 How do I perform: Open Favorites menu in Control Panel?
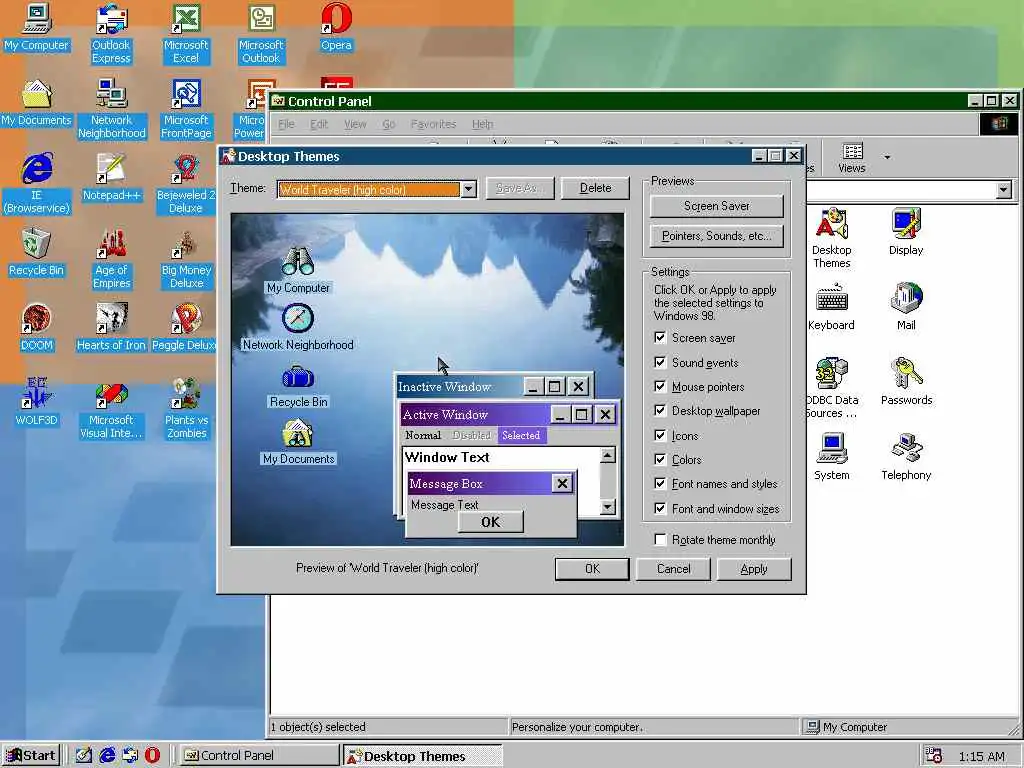point(433,124)
